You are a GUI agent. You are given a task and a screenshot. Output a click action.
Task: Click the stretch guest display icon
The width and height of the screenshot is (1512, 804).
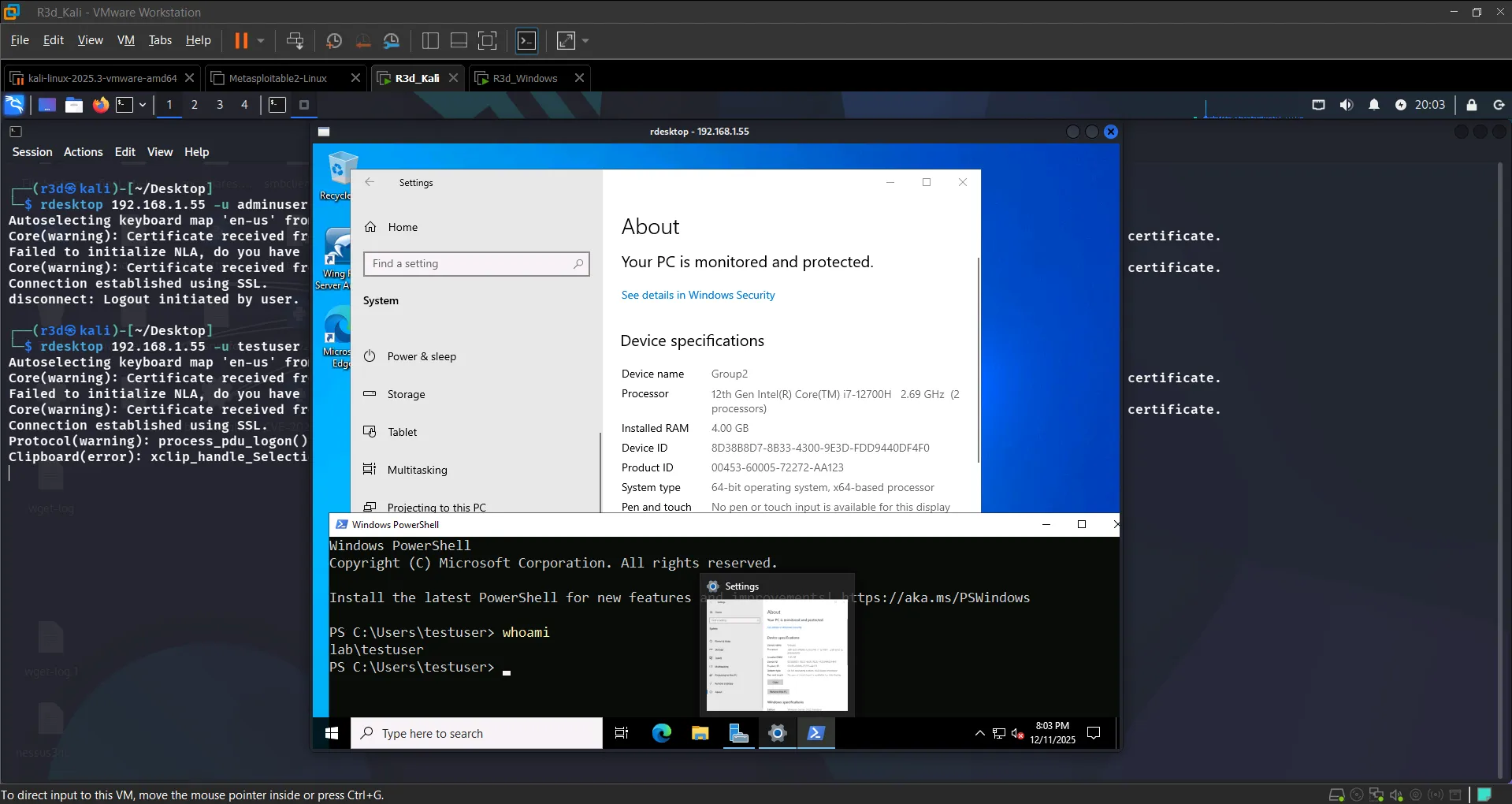pyautogui.click(x=567, y=41)
